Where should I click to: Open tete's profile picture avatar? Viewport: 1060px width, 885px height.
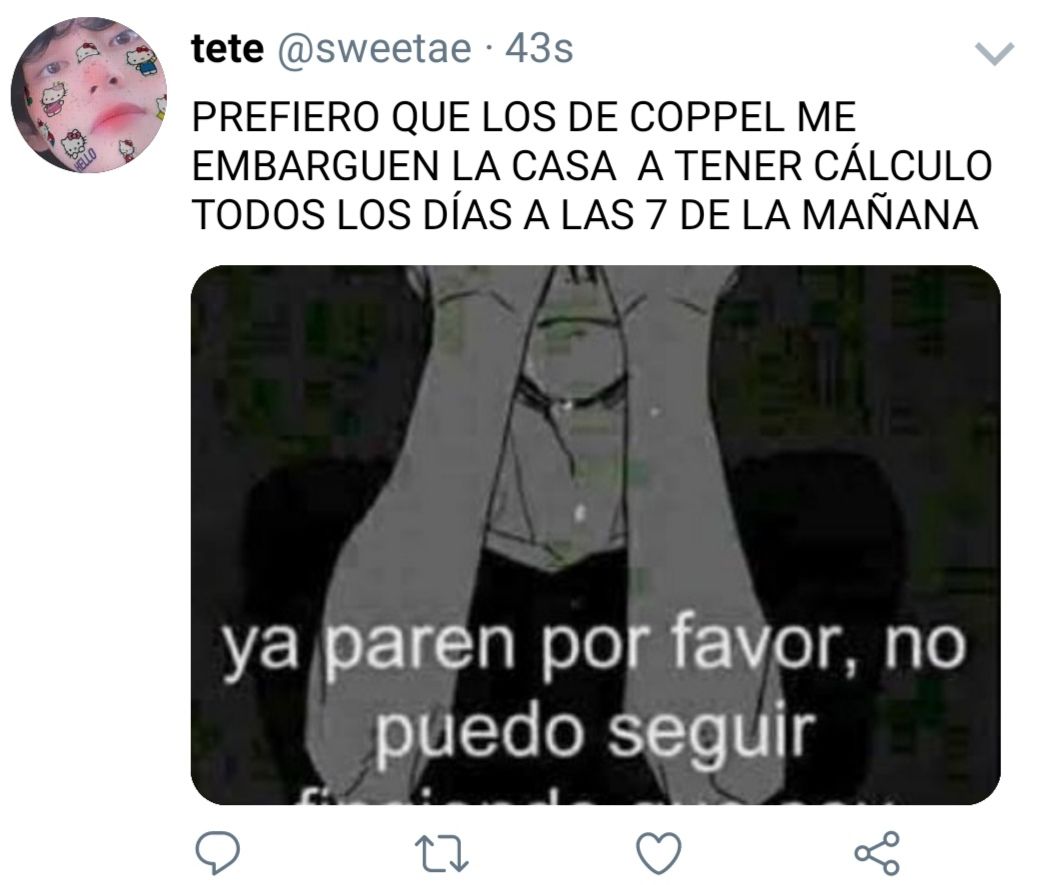pos(89,95)
